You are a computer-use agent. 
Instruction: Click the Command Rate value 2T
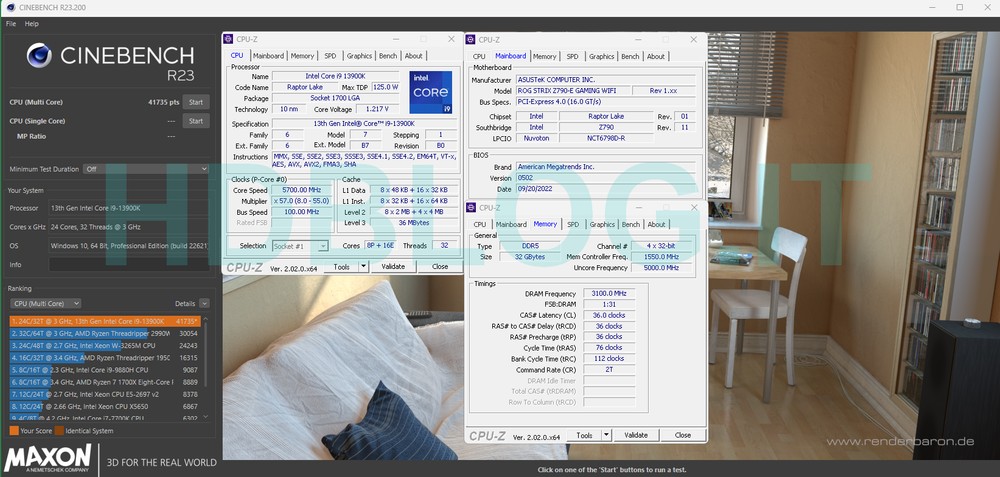608,369
